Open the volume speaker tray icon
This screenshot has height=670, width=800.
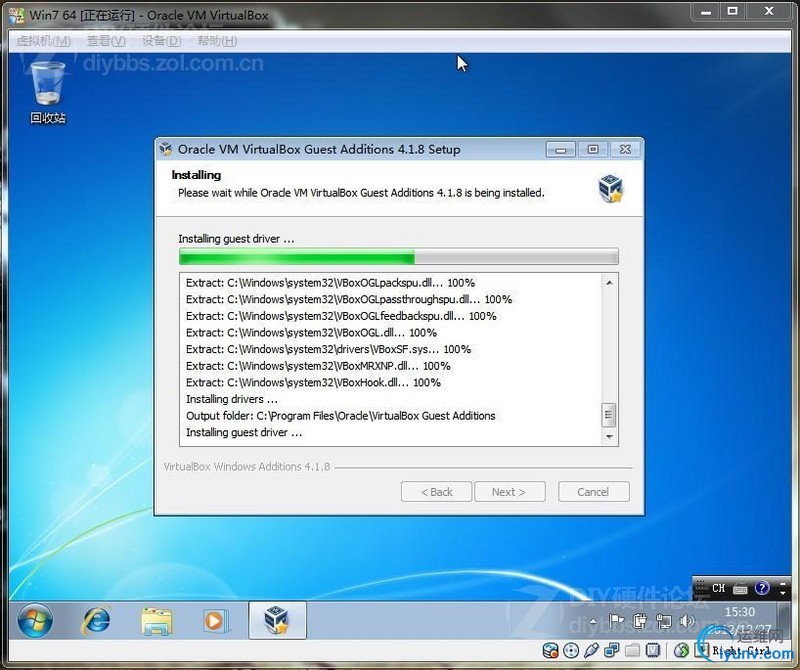coord(687,621)
